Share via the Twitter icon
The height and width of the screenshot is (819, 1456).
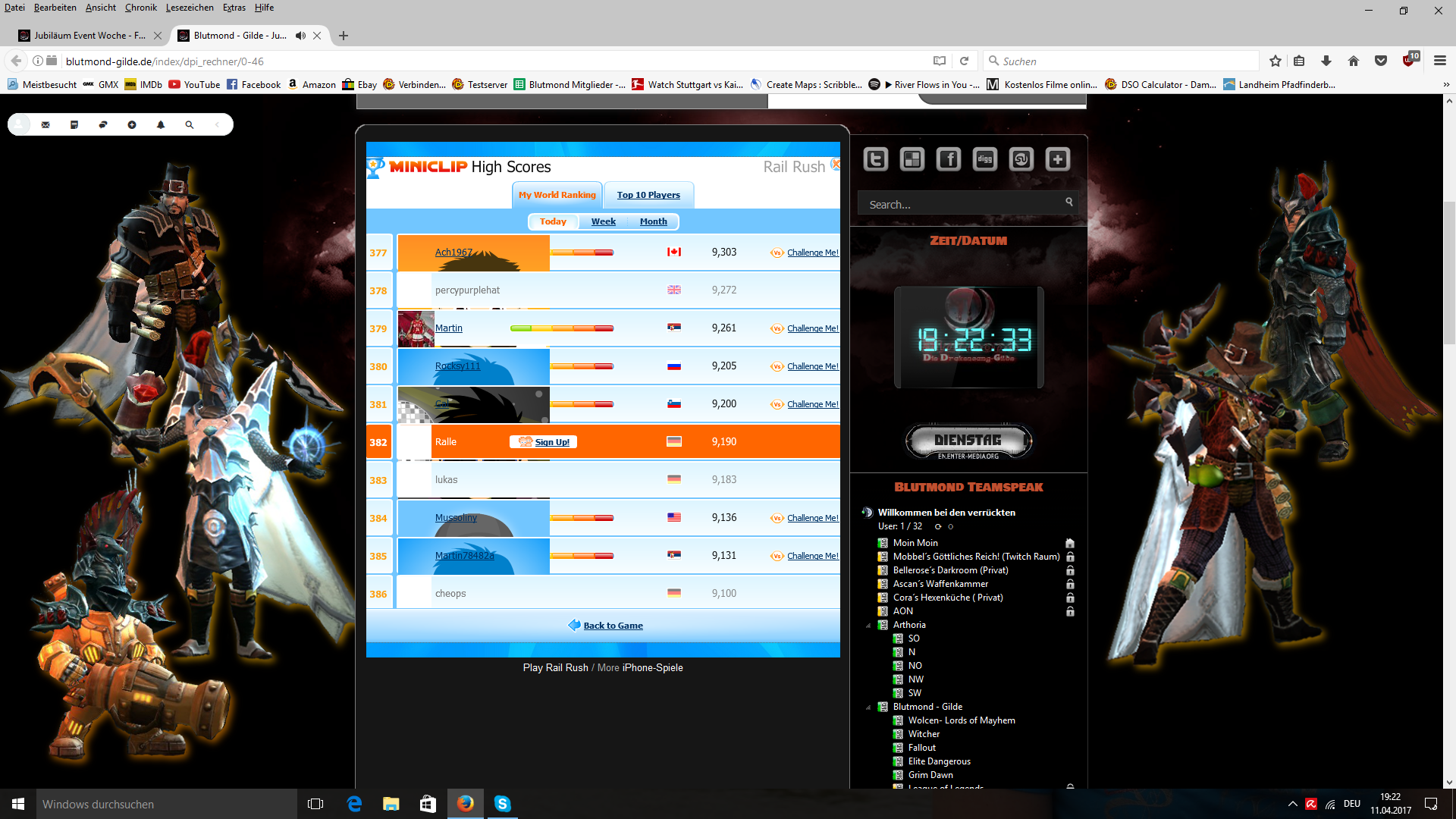876,159
